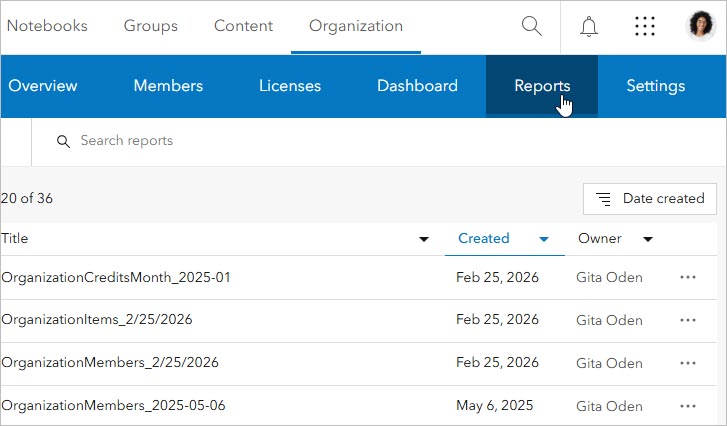Open report OrganizationMembers_2025-05-06
Screen dimensions: 727x426
click(x=113, y=406)
